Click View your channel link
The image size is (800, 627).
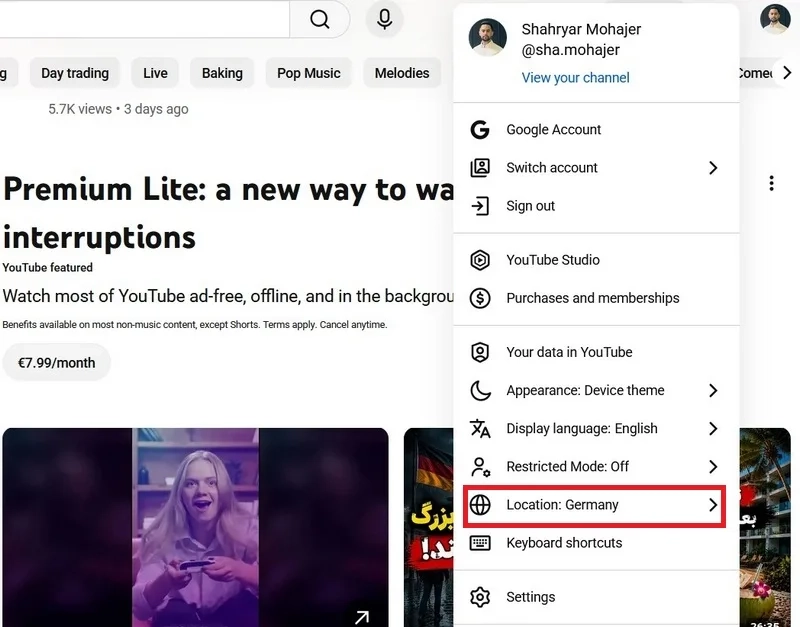click(x=575, y=78)
